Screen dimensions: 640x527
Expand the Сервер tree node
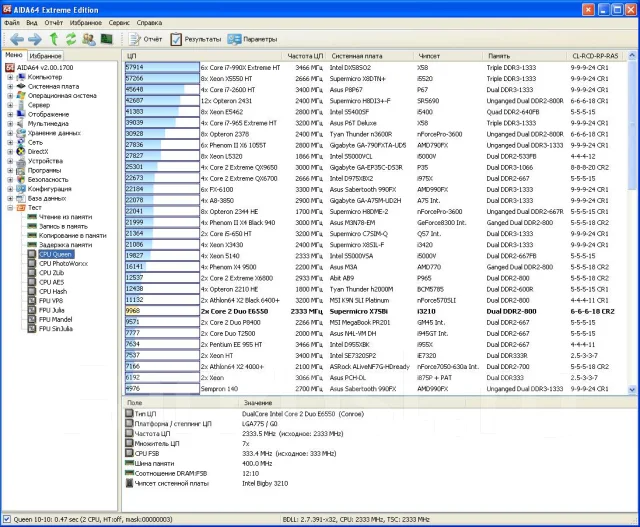pyautogui.click(x=10, y=105)
